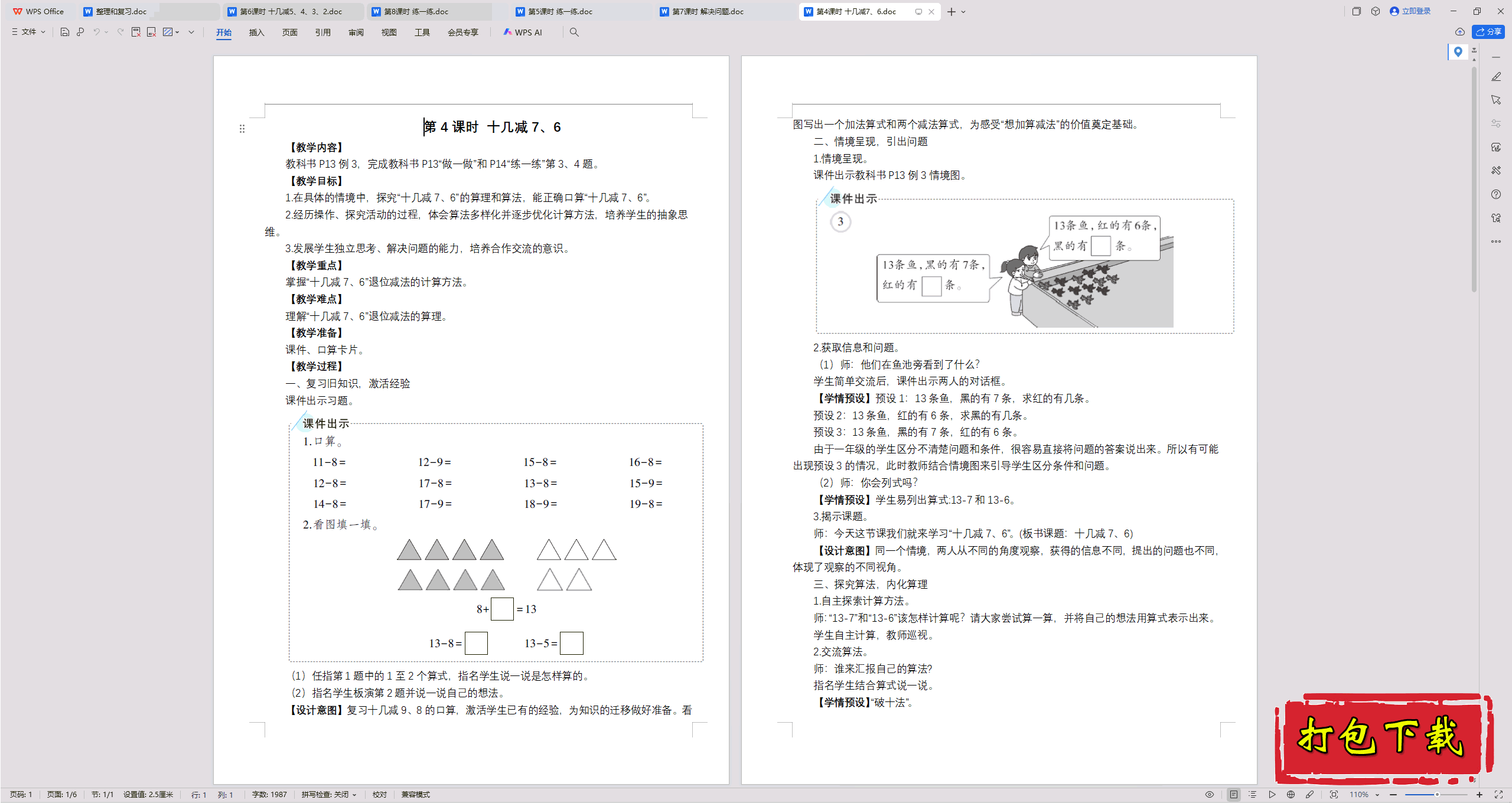Switch to 第7课时 解决问题.doc tab
This screenshot has height=803, width=1512.
708,11
